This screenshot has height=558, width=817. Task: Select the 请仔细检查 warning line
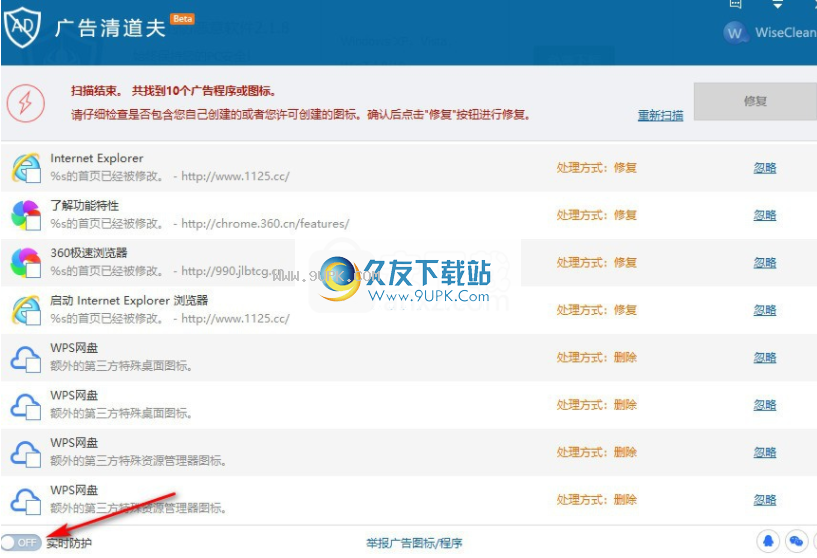pos(301,115)
